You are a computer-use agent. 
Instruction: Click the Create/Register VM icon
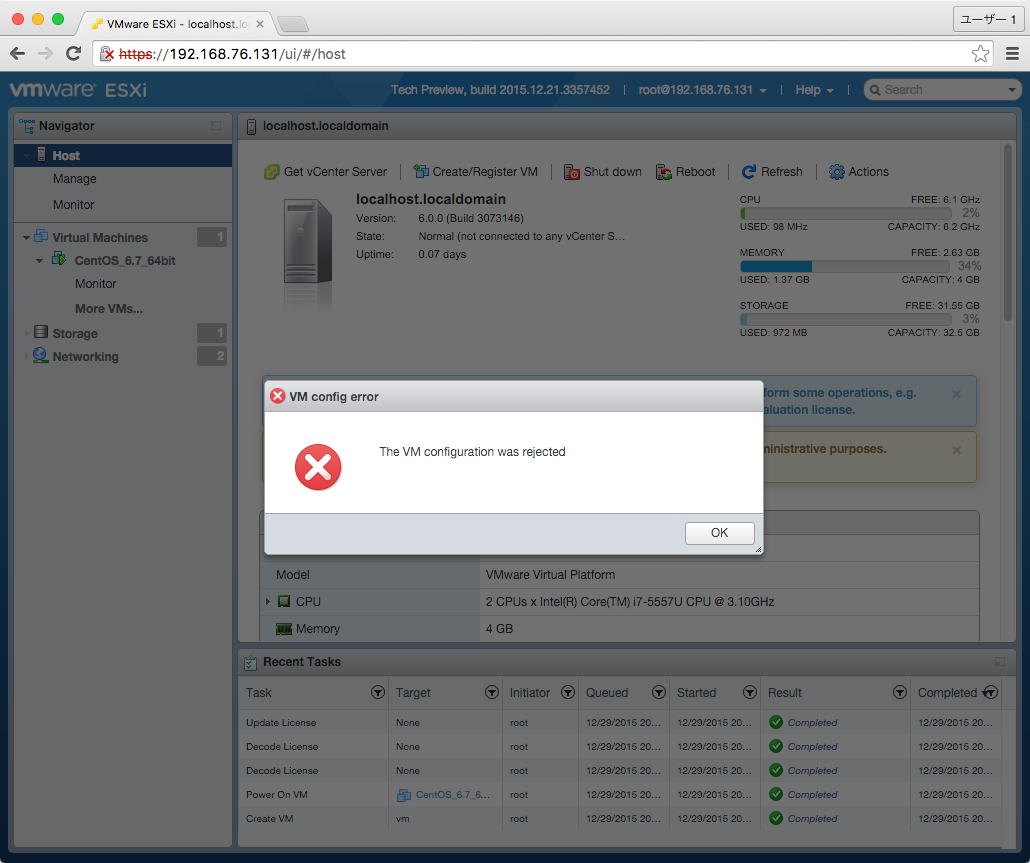(x=424, y=171)
